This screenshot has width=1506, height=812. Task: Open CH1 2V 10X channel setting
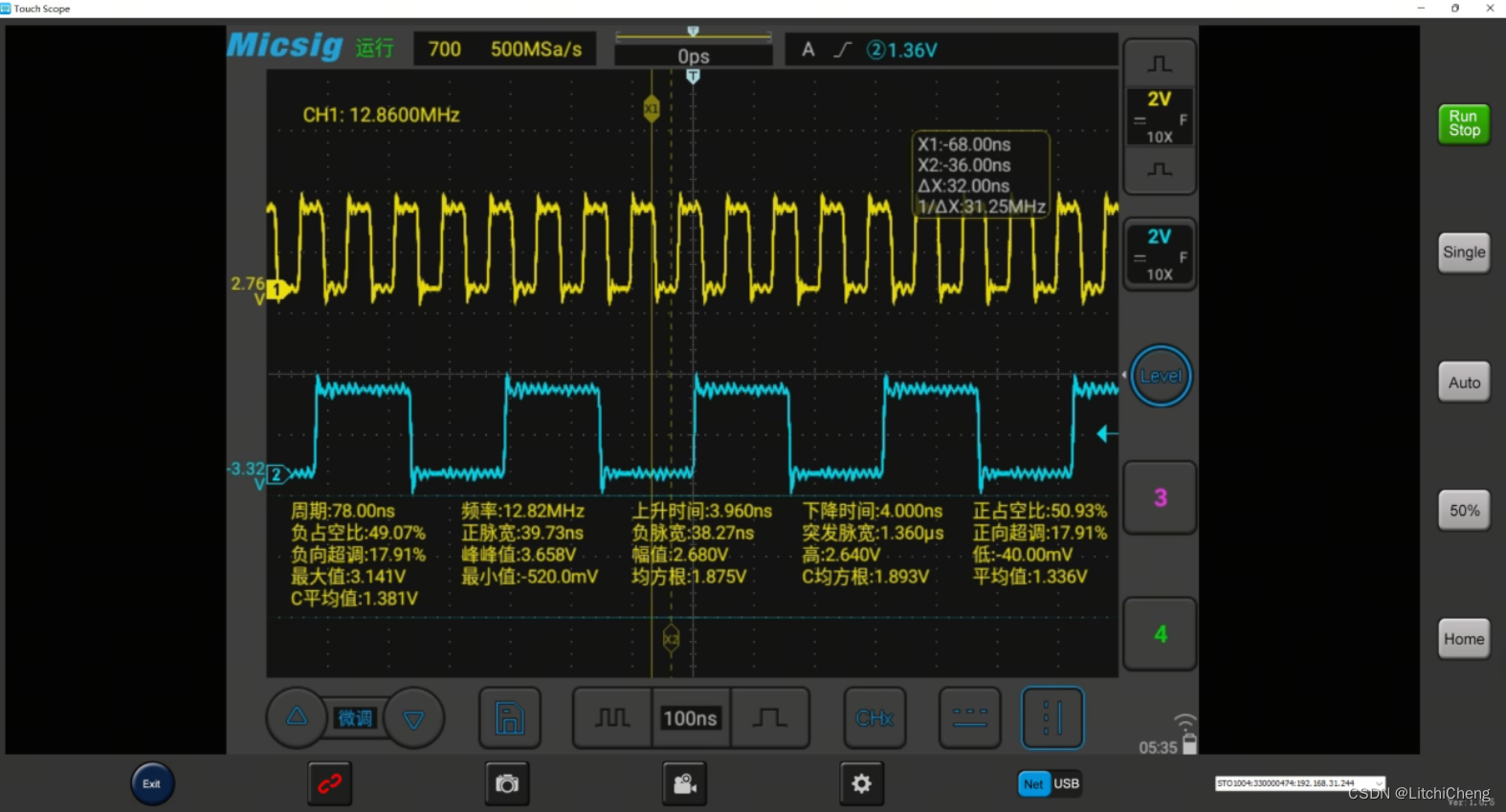coord(1160,117)
